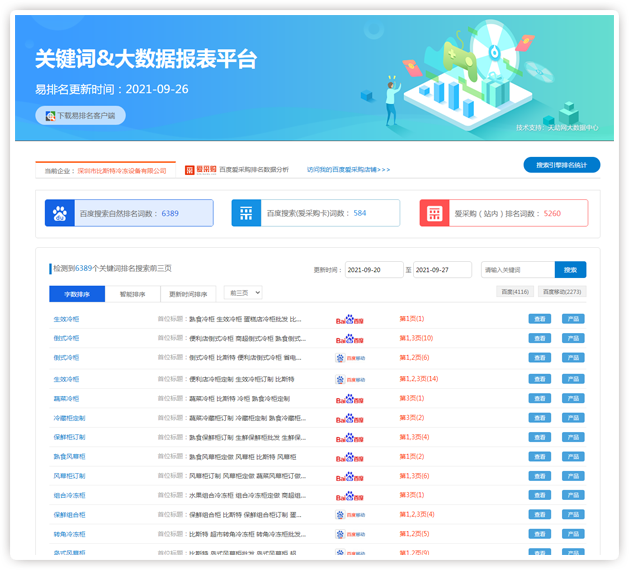
Task: Filter results by 百度移动(2273)
Action: [x=563, y=292]
